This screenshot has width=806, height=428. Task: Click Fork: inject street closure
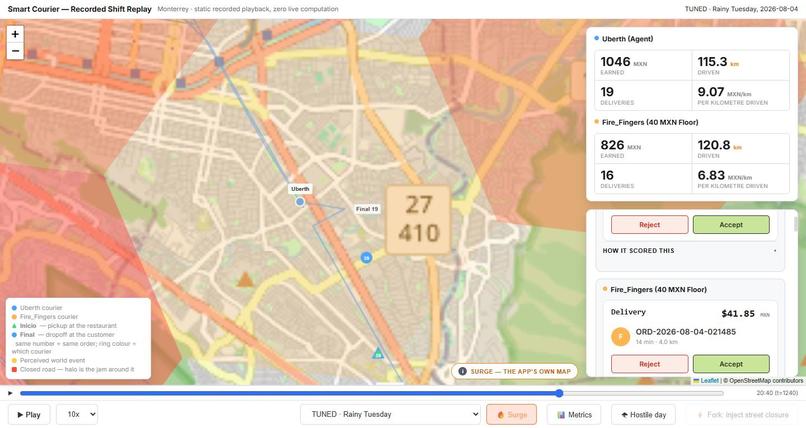[x=742, y=415]
